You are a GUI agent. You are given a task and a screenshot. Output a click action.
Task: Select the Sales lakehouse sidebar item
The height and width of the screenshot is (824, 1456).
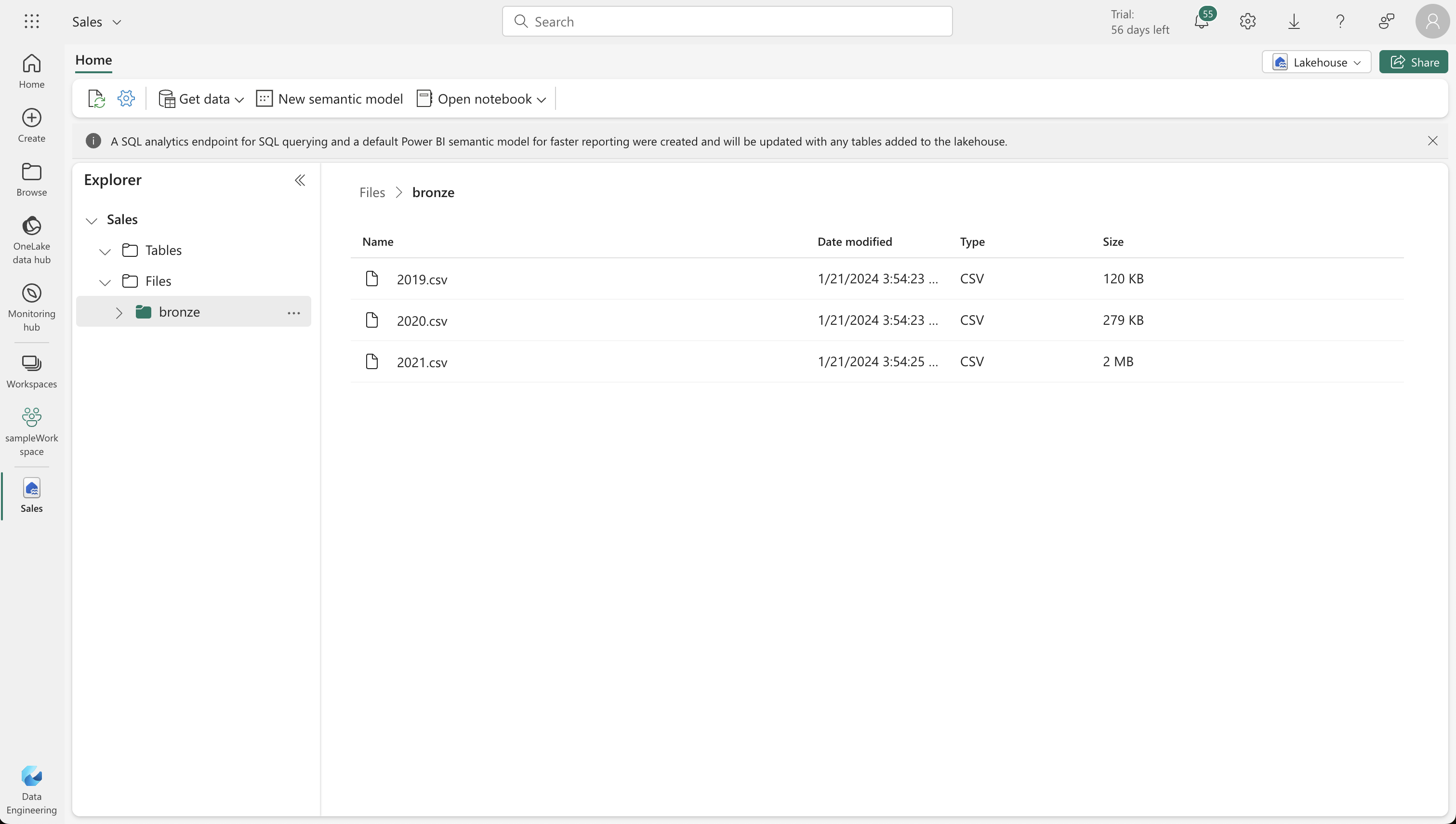(32, 495)
